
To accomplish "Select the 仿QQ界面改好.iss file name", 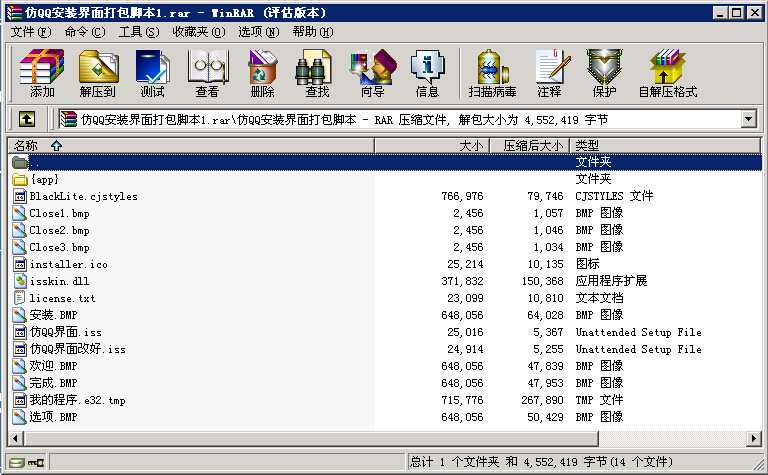I will click(x=77, y=349).
